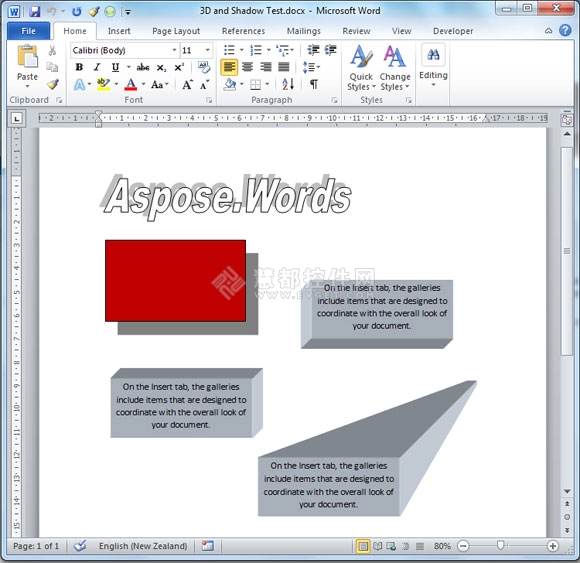Click the Text Effects glowing A icon
This screenshot has width=580, height=563.
[79, 85]
